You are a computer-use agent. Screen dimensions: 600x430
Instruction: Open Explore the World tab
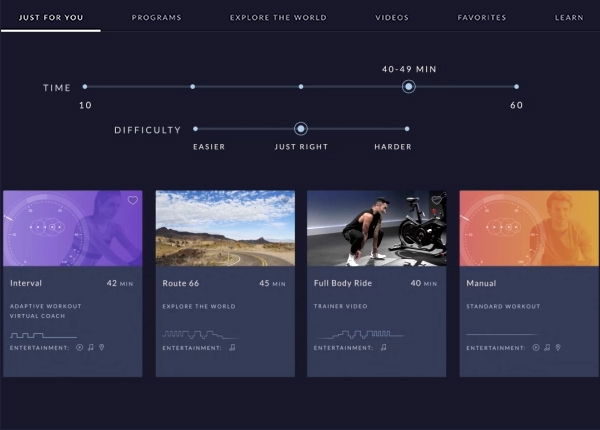[278, 18]
